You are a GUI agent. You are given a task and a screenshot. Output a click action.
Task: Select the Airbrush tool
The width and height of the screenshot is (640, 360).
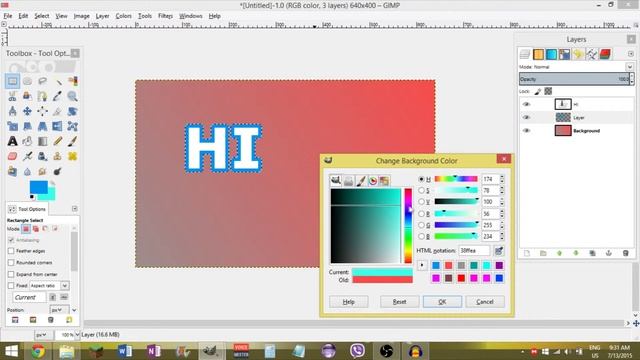27,156
